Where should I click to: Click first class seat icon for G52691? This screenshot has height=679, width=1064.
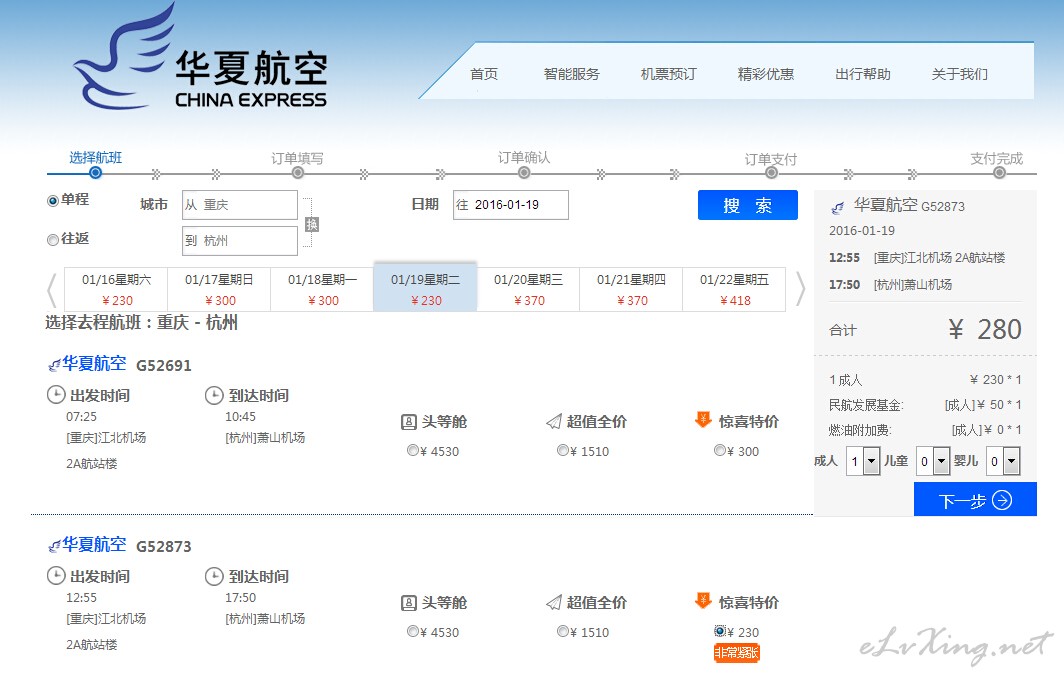pyautogui.click(x=408, y=422)
